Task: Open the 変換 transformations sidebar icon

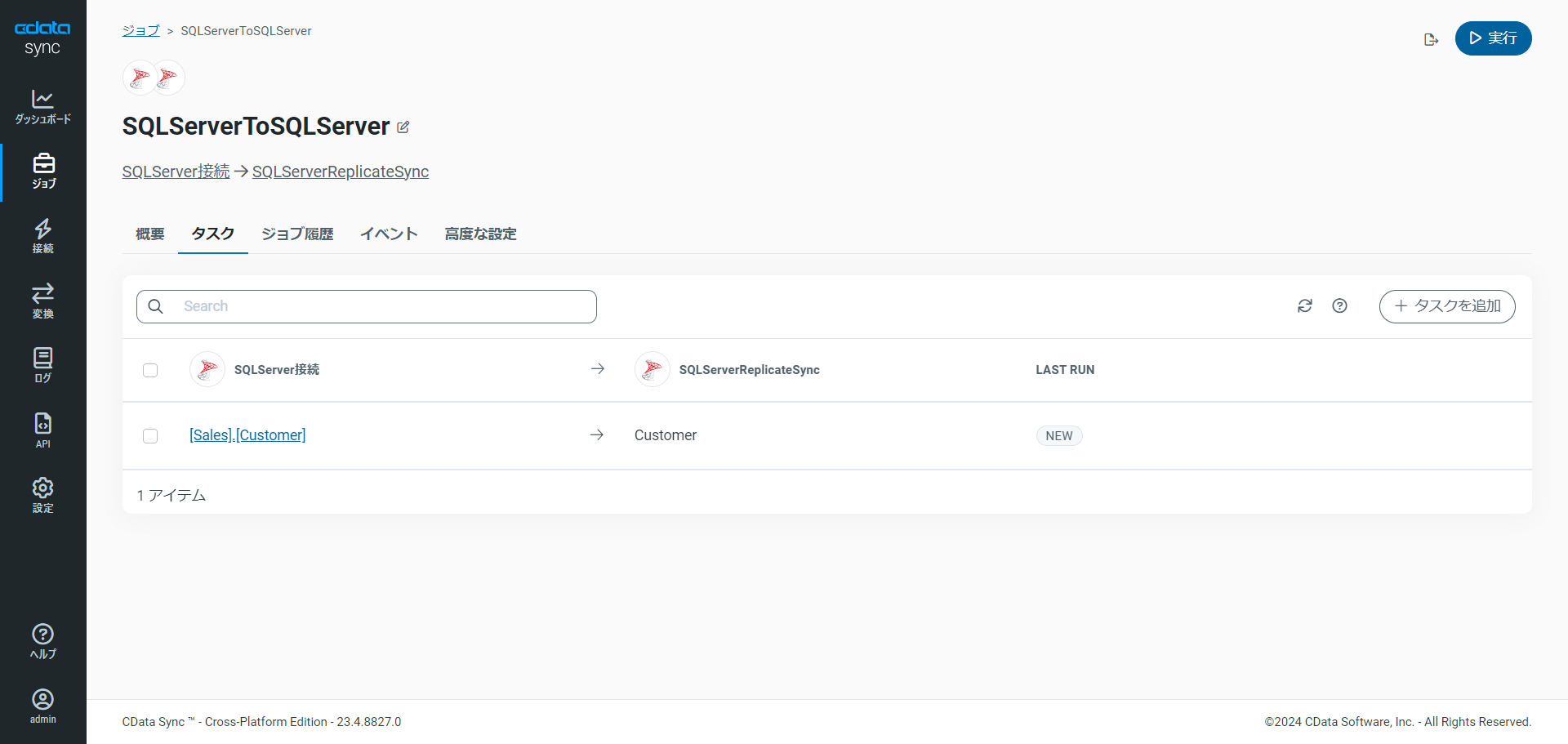Action: tap(42, 301)
